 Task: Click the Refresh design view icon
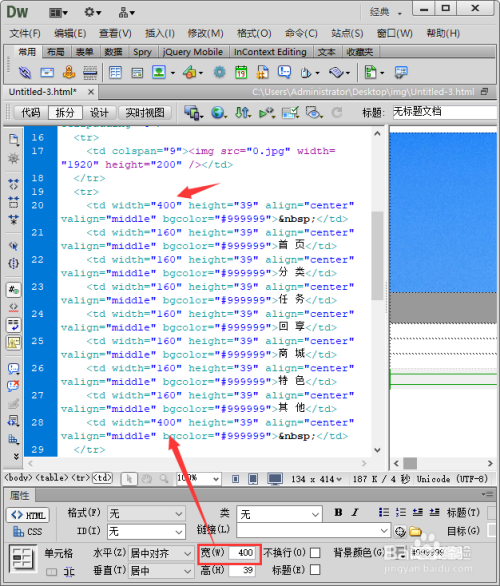pos(337,112)
